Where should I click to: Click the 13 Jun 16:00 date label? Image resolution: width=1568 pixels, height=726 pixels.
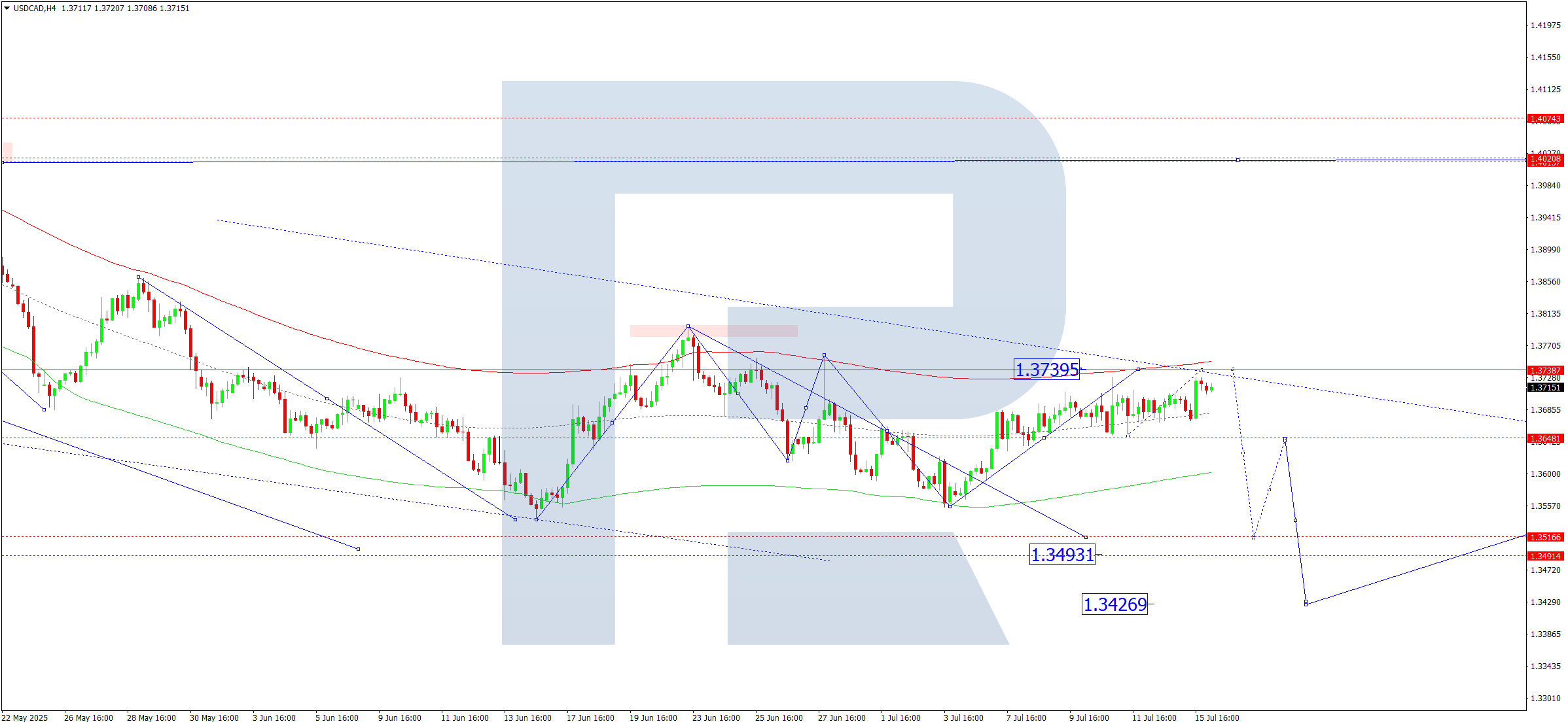[x=527, y=717]
